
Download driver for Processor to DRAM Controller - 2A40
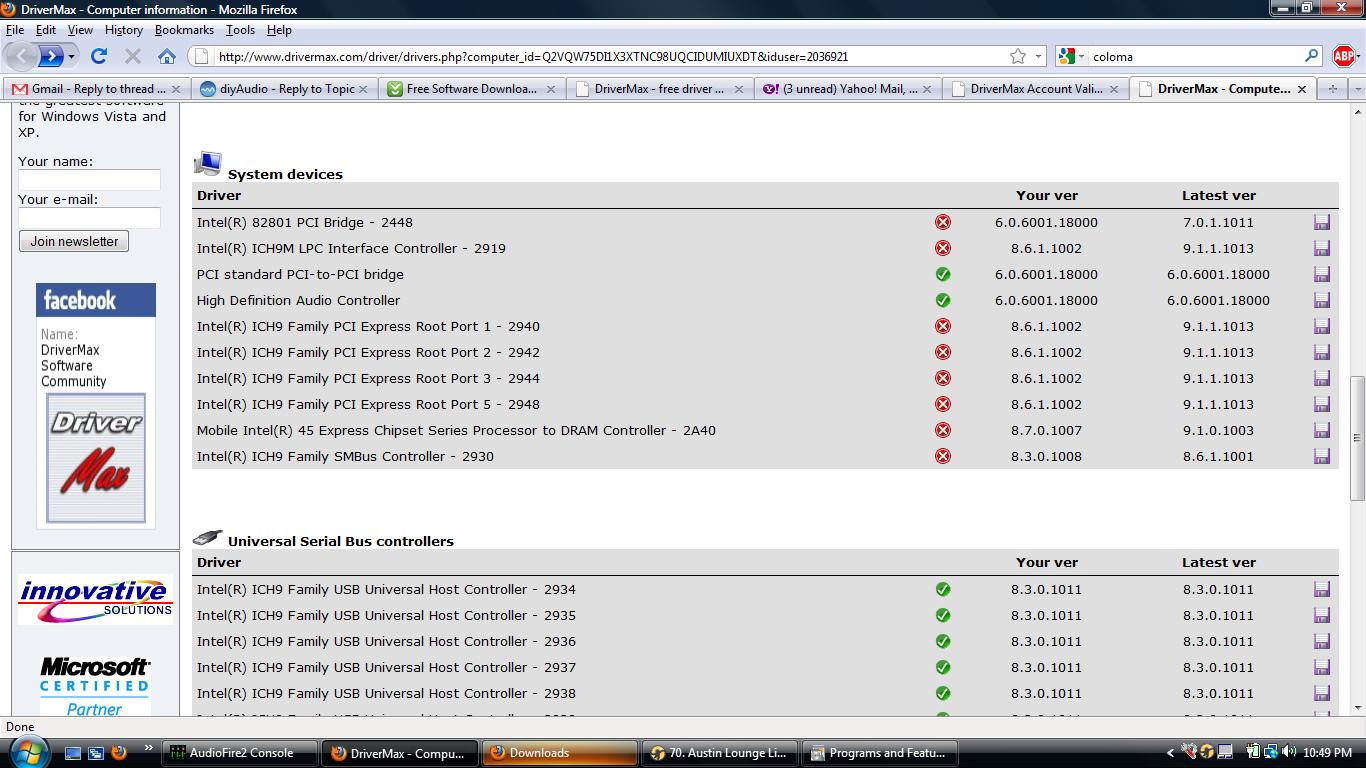click(x=1321, y=430)
